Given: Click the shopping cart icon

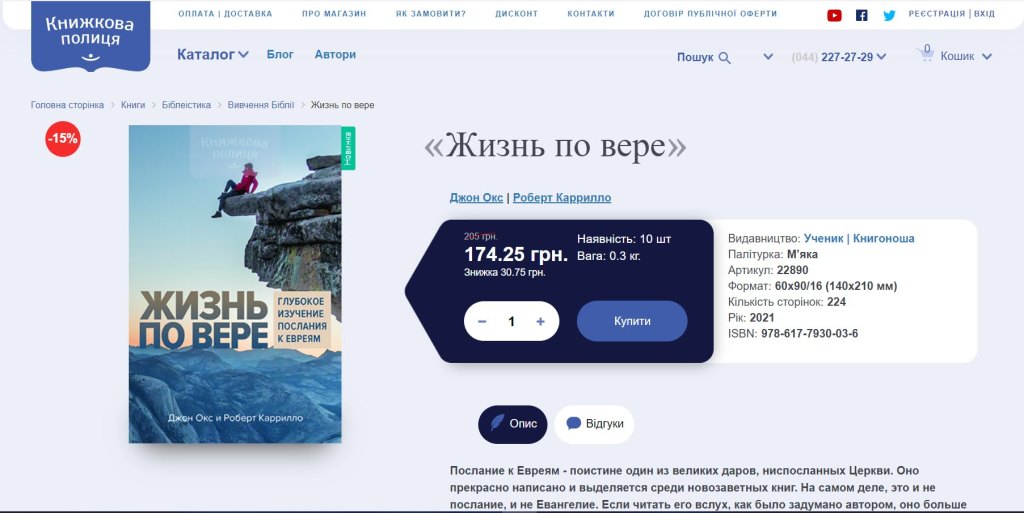Looking at the screenshot, I should point(925,55).
